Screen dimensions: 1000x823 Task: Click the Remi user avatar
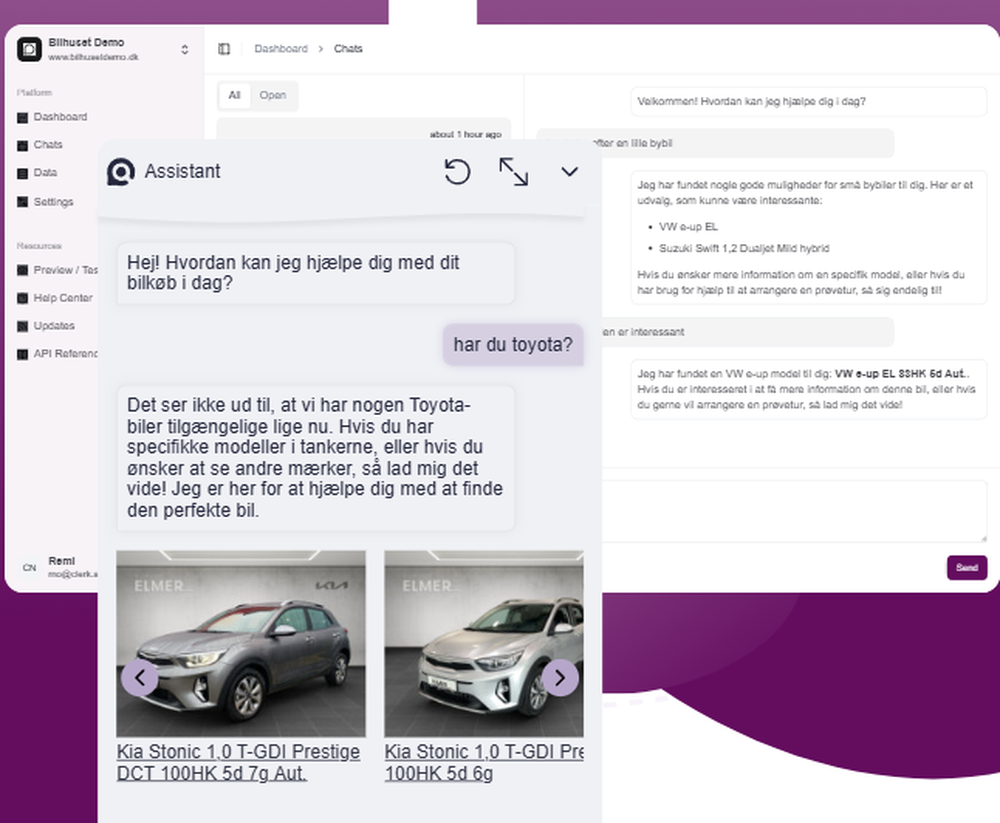coord(29,568)
